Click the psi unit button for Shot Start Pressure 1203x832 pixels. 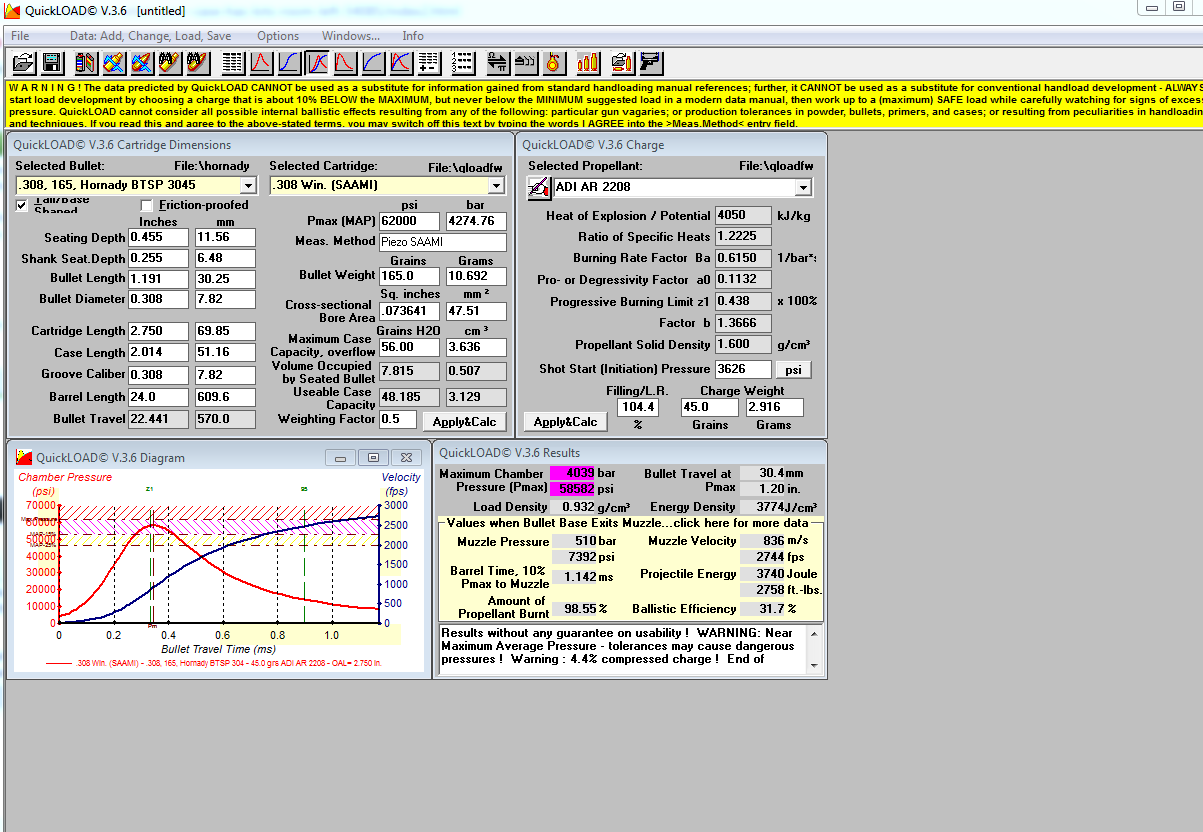[793, 369]
